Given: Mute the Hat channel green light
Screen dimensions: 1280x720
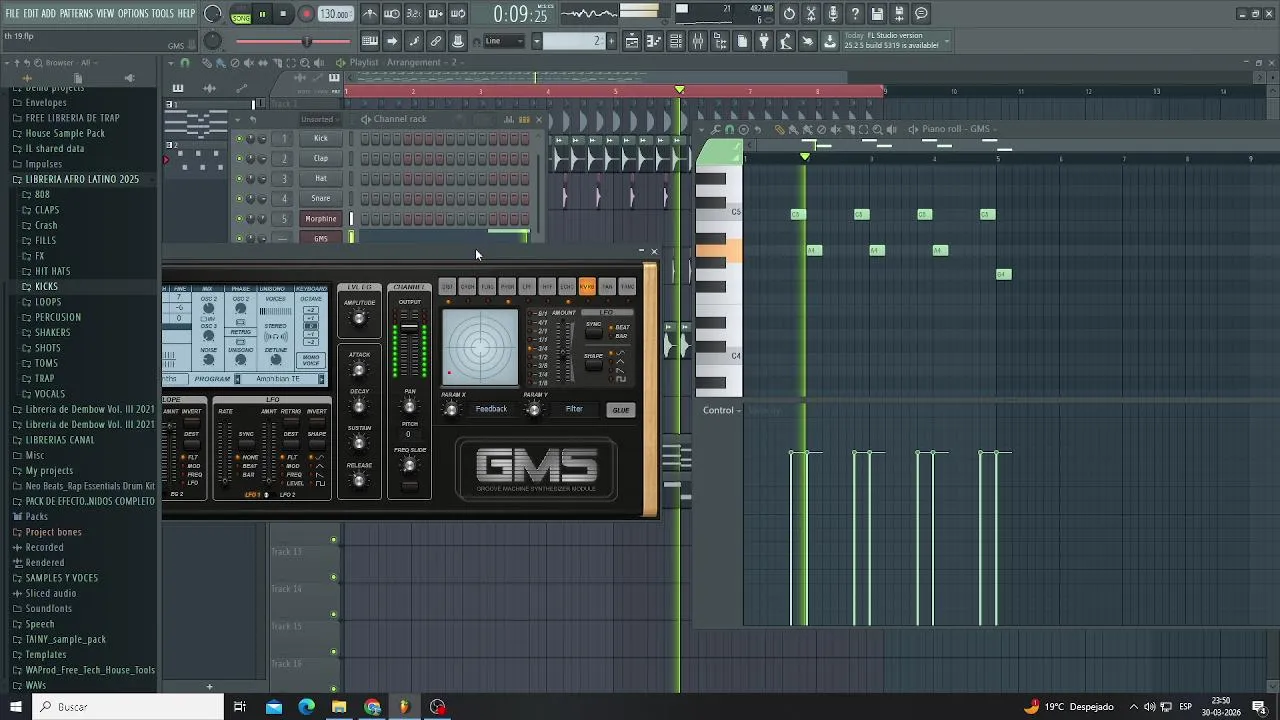Looking at the screenshot, I should [239, 178].
